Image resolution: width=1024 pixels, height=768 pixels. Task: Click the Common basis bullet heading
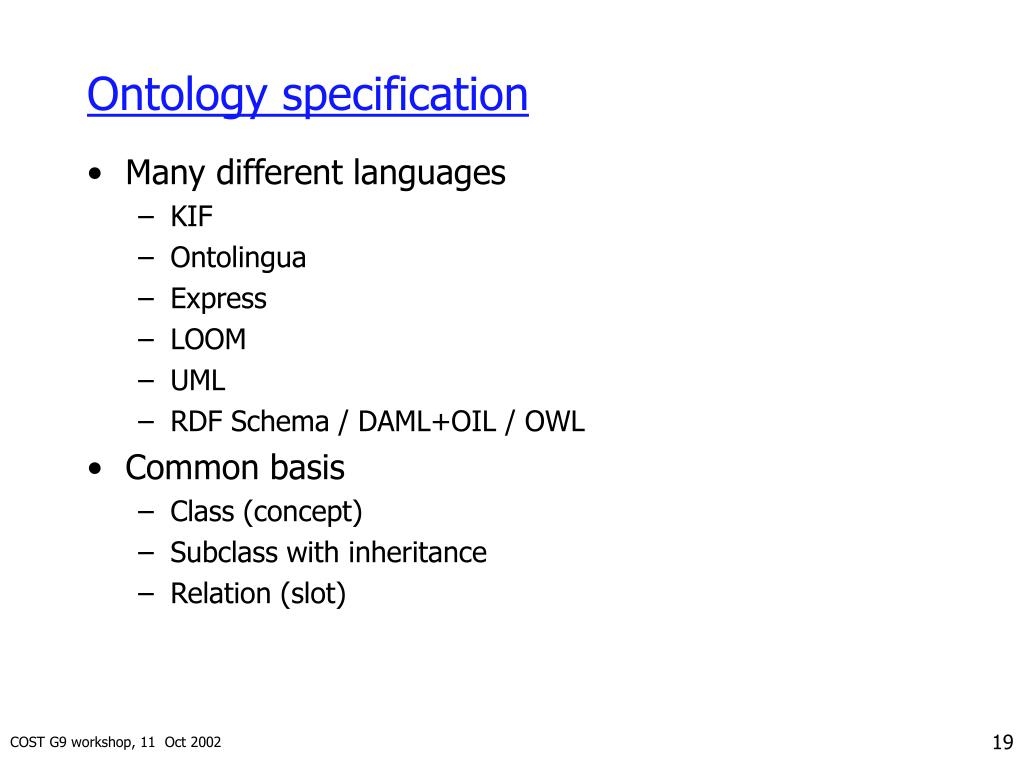(235, 468)
